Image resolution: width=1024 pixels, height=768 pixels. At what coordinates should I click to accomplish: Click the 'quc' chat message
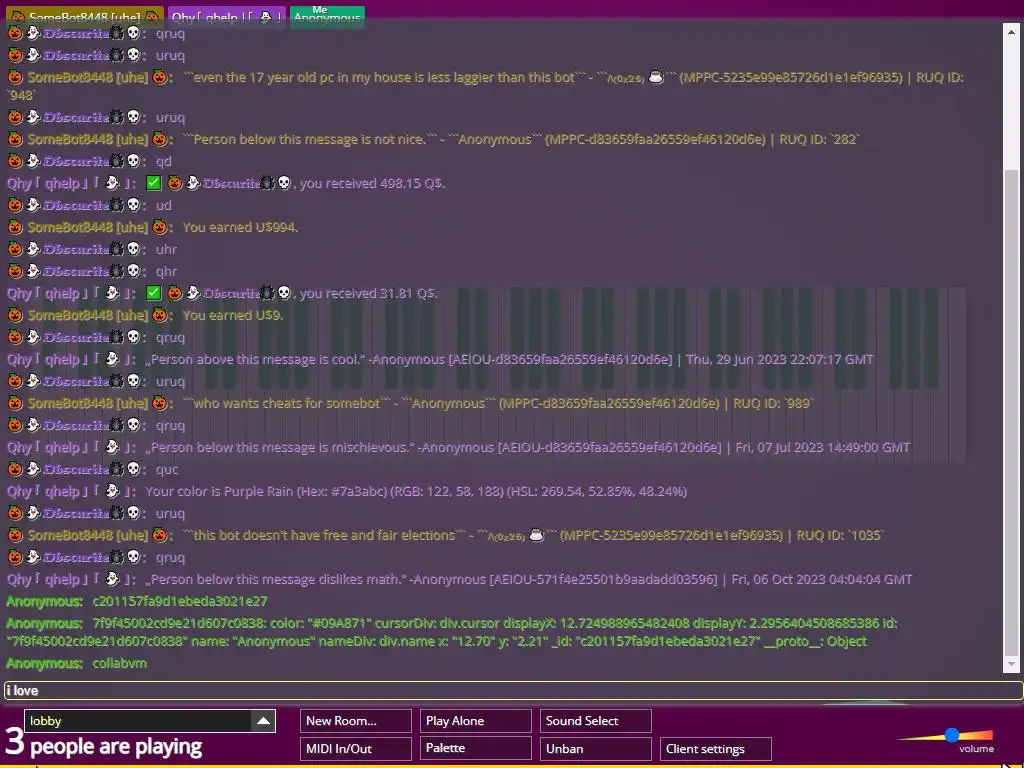[x=167, y=469]
